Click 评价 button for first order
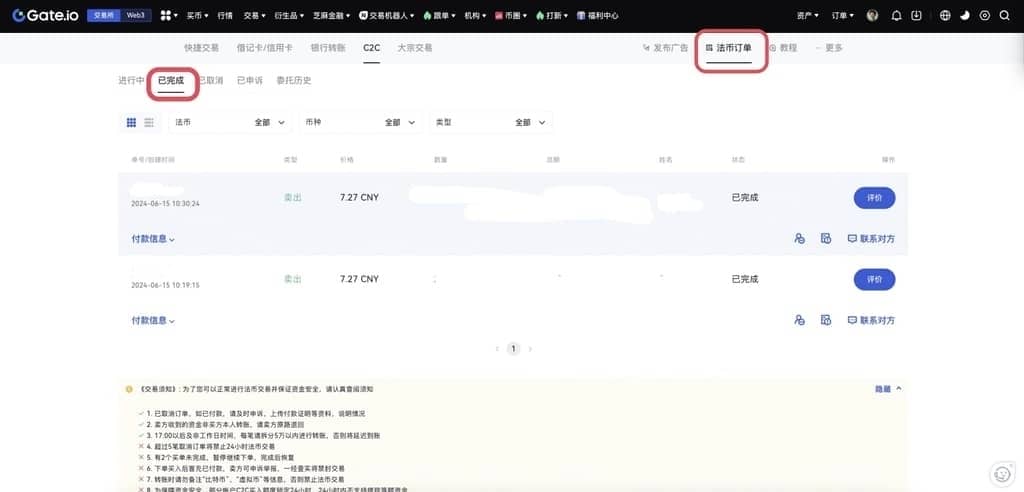Viewport: 1024px width, 492px height. (874, 198)
